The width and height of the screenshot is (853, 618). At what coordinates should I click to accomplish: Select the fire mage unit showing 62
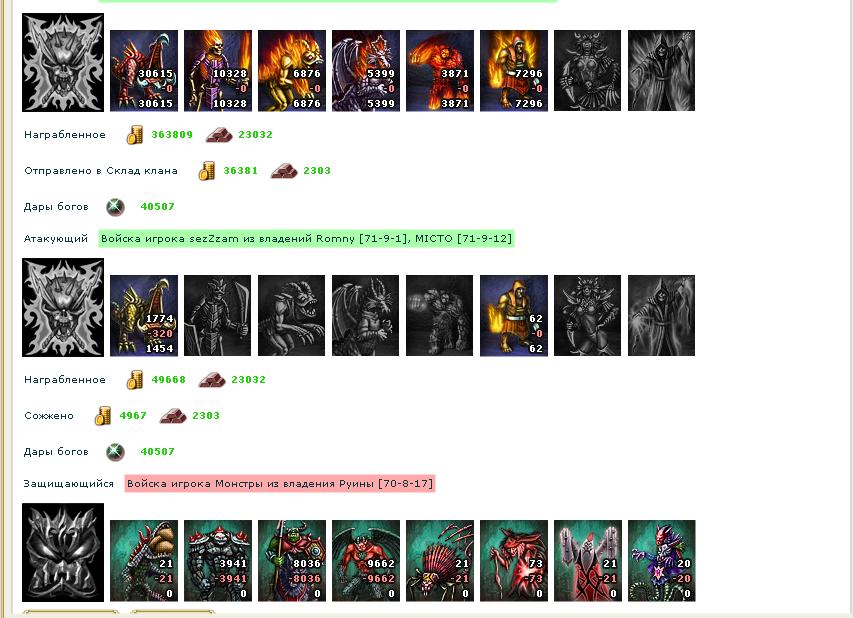pos(514,316)
